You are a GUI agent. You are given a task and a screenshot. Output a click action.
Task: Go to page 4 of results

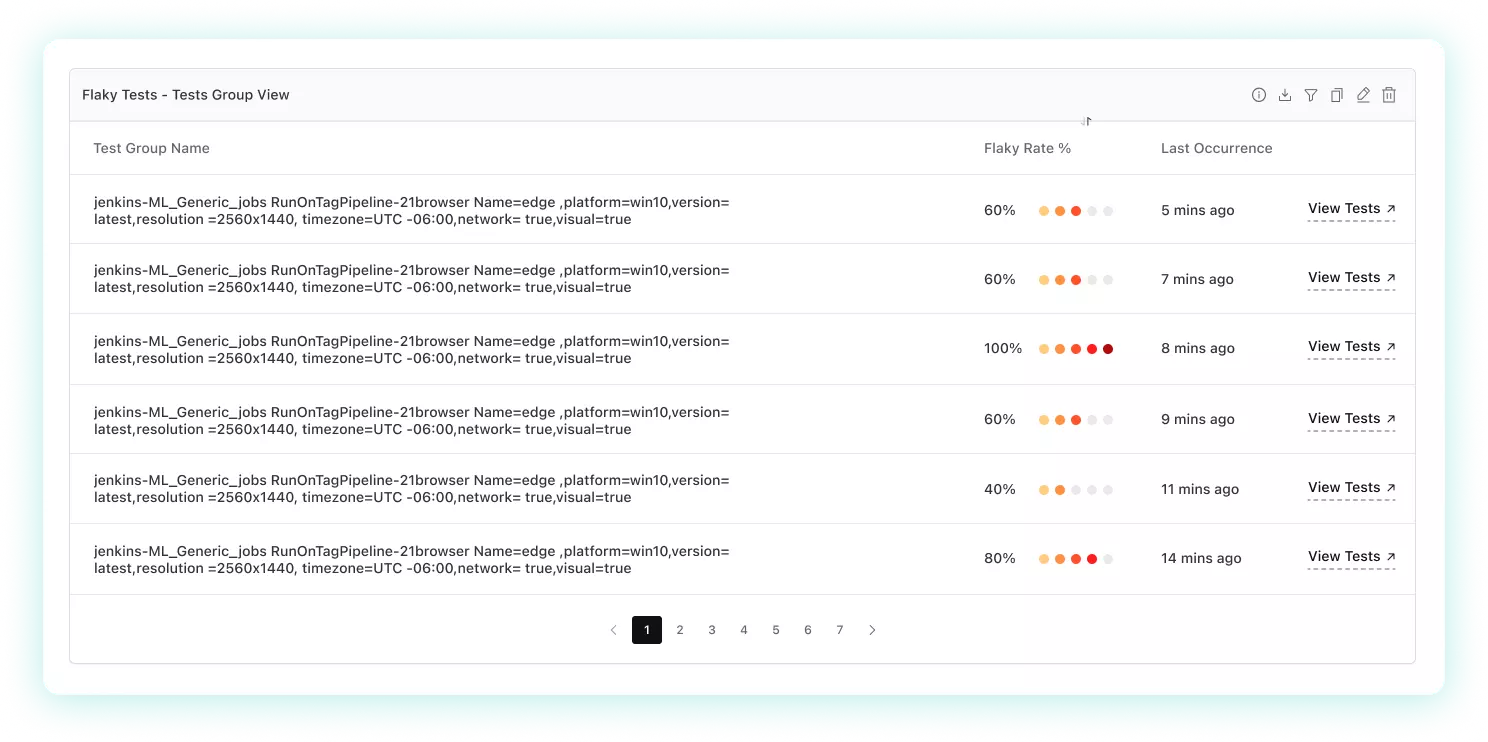tap(744, 630)
